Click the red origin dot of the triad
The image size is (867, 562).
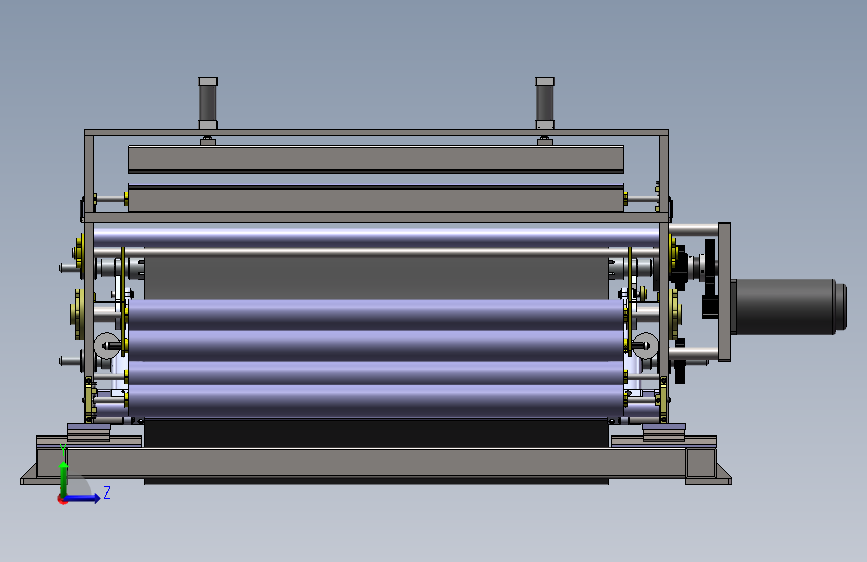[62, 499]
